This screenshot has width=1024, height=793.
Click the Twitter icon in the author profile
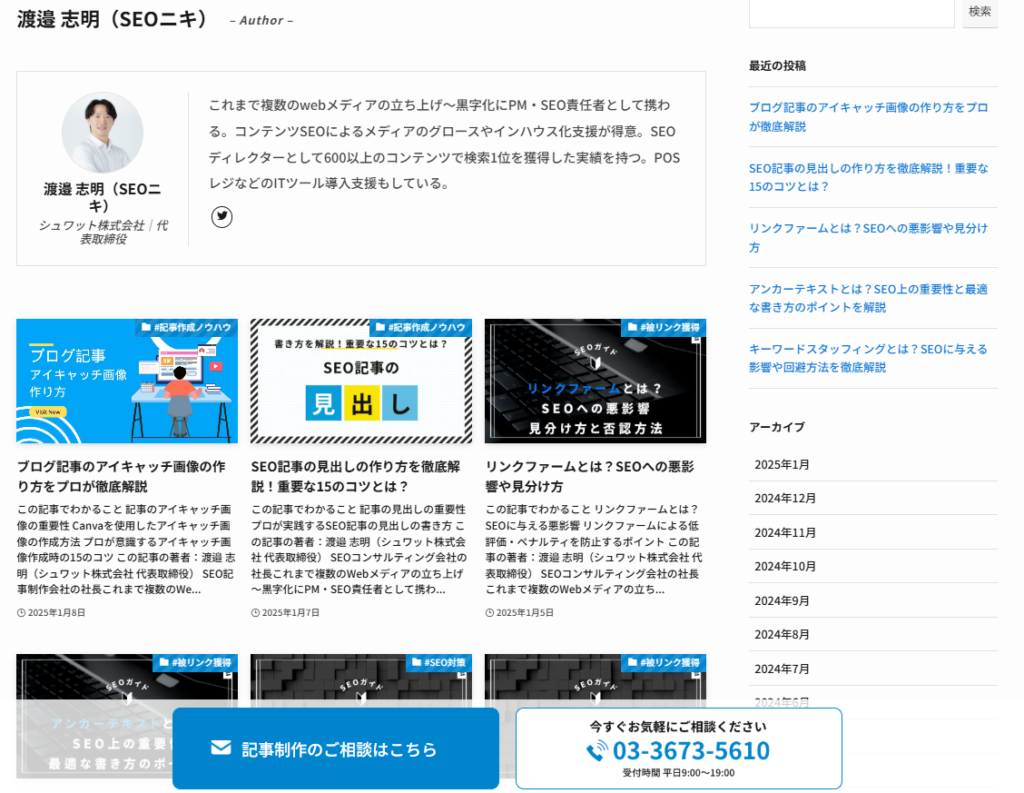coord(221,217)
